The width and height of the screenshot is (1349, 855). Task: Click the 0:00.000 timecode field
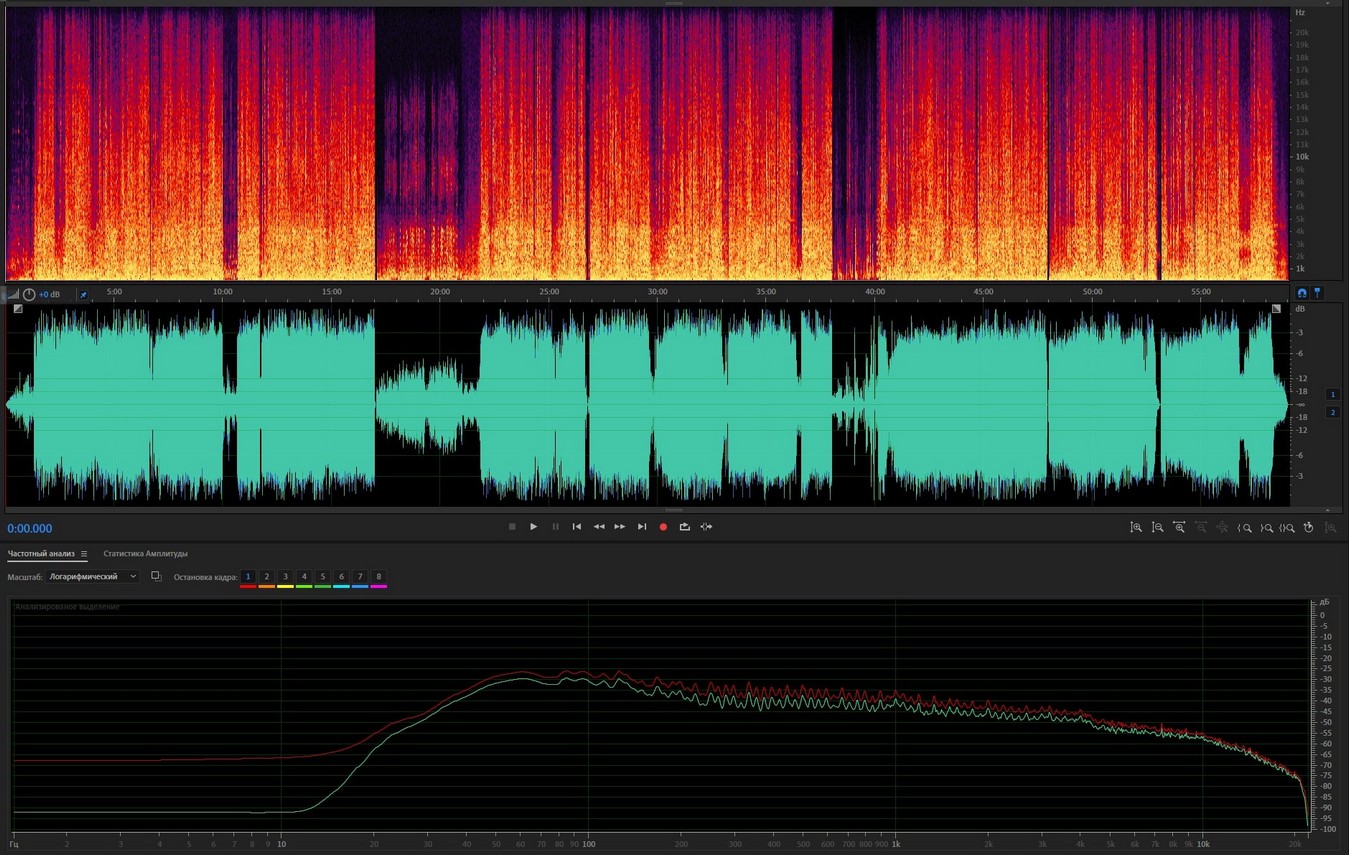(30, 529)
